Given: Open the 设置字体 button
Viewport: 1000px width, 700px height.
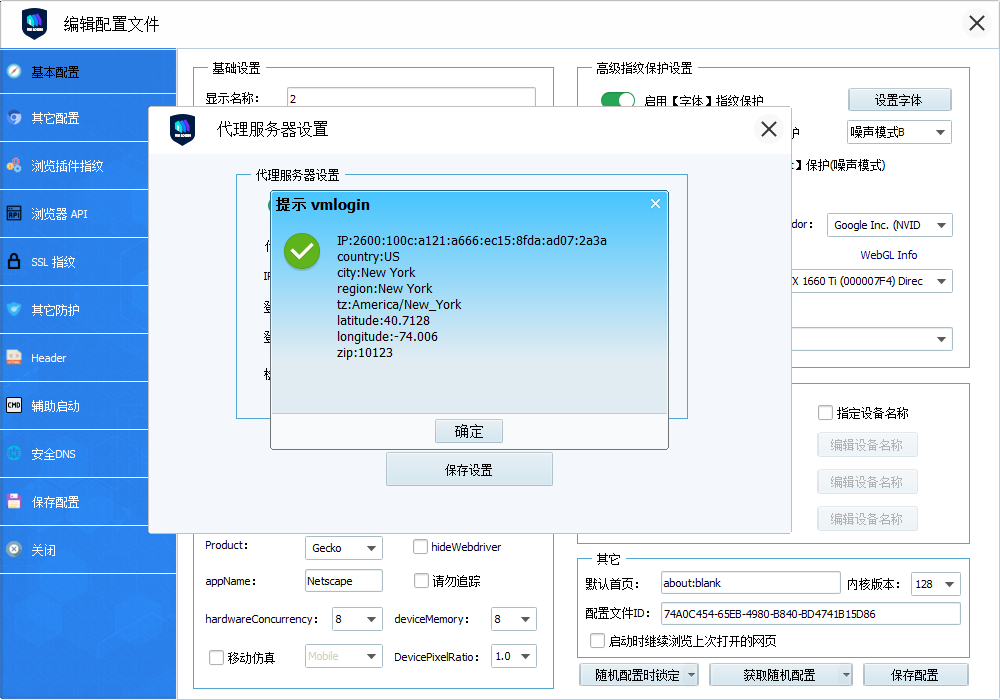Looking at the screenshot, I should [x=899, y=100].
